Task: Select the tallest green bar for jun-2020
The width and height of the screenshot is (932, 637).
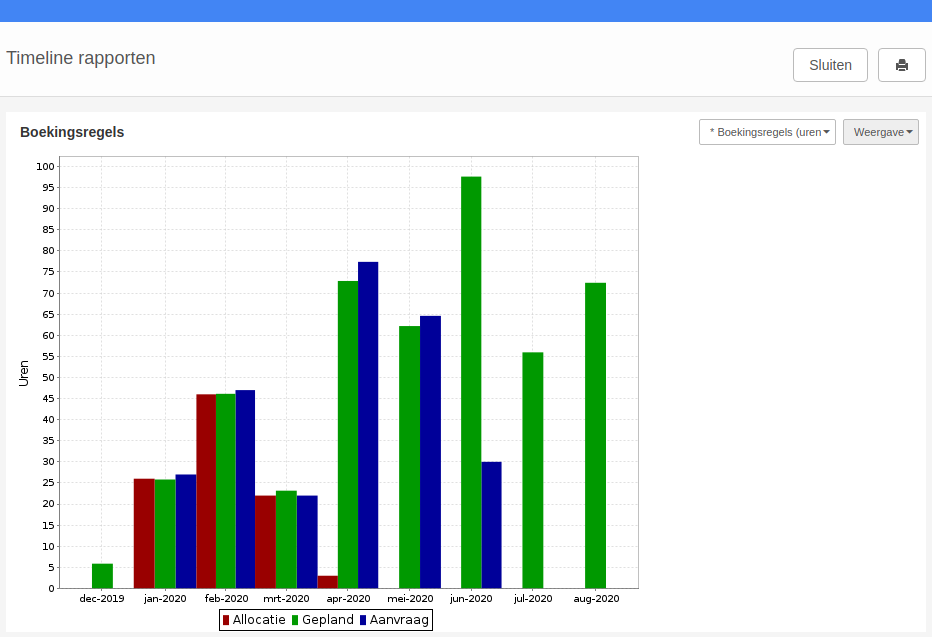Action: coord(471,383)
